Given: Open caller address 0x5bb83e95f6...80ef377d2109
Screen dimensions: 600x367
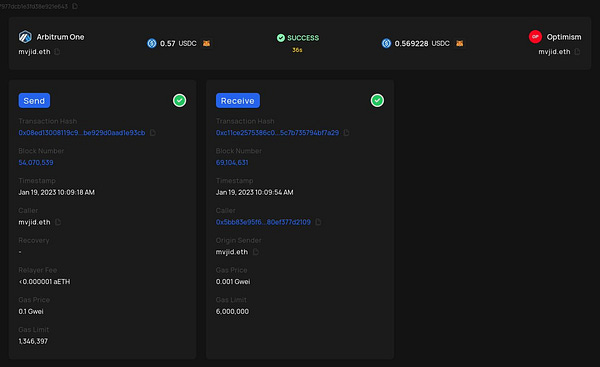Looking at the screenshot, I should (263, 222).
